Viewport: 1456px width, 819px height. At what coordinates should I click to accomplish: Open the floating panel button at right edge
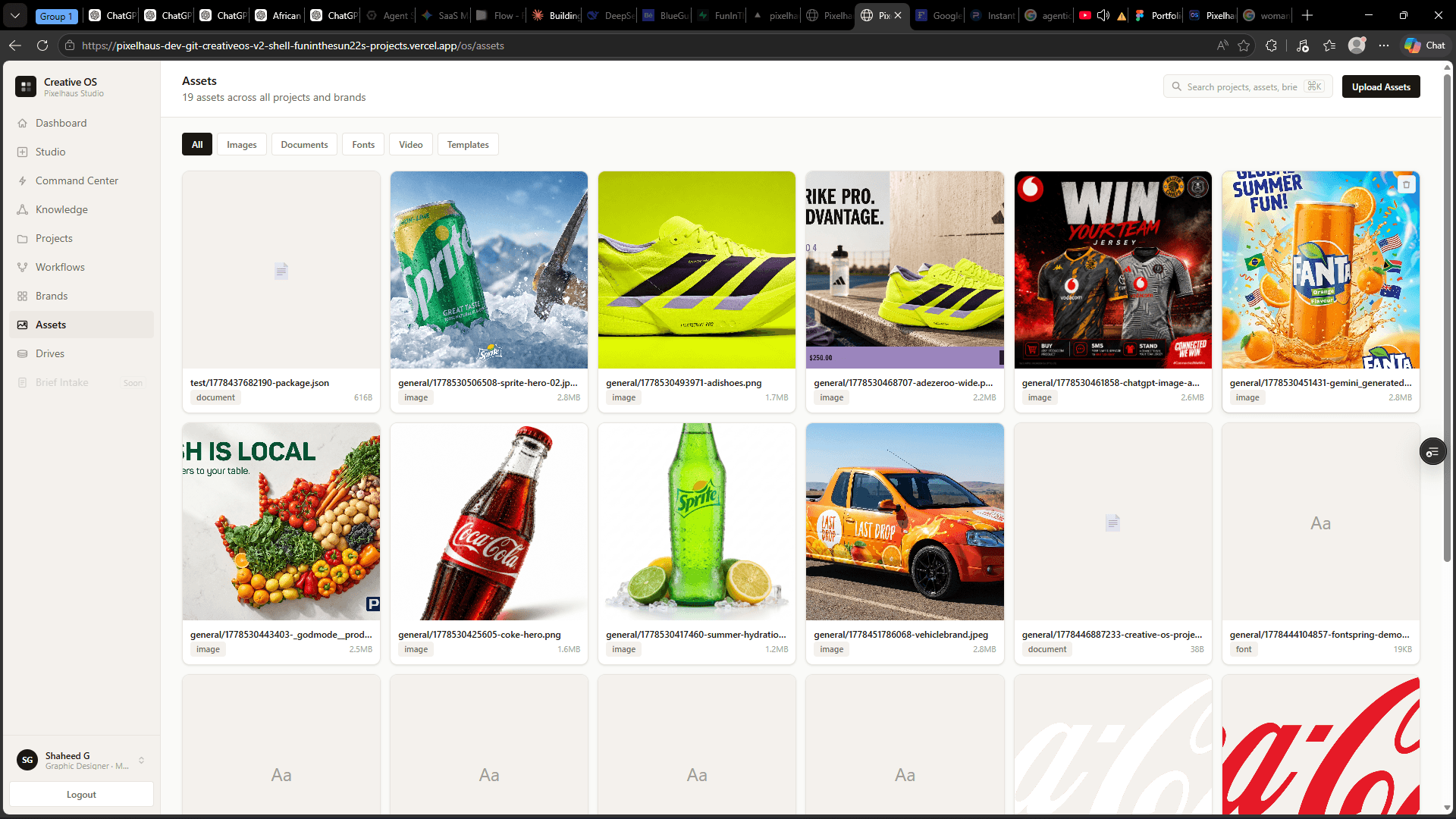[1432, 452]
